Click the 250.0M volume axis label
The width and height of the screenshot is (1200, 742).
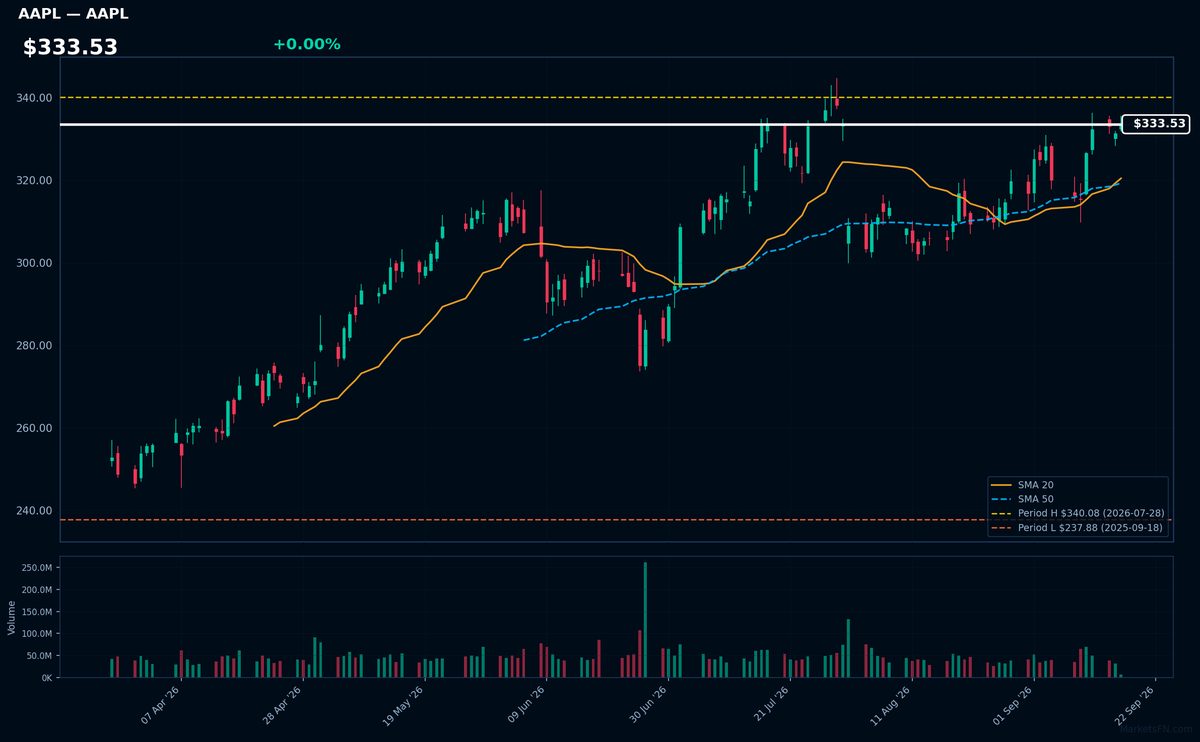pos(36,568)
